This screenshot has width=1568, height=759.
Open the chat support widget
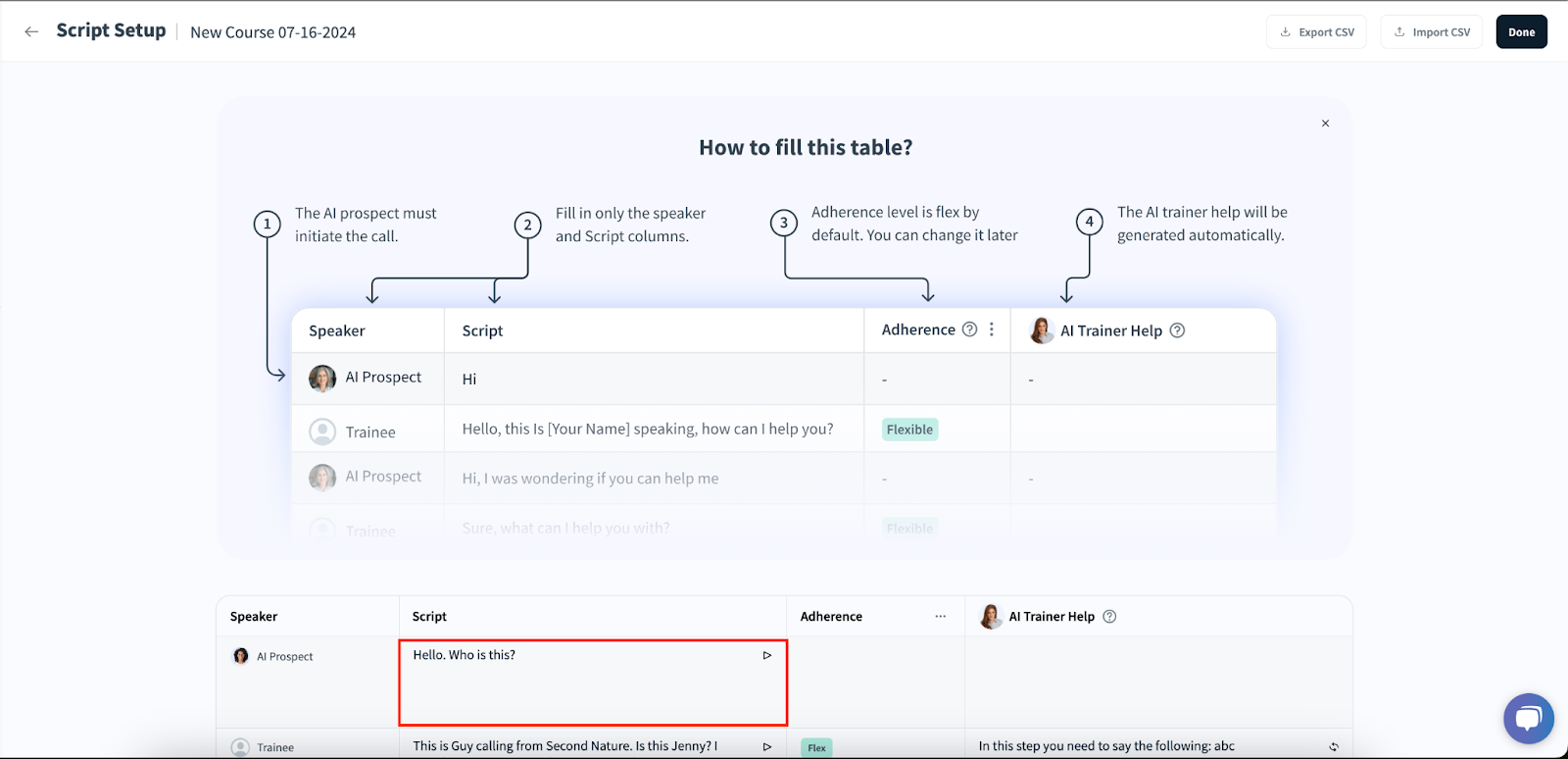[x=1528, y=718]
